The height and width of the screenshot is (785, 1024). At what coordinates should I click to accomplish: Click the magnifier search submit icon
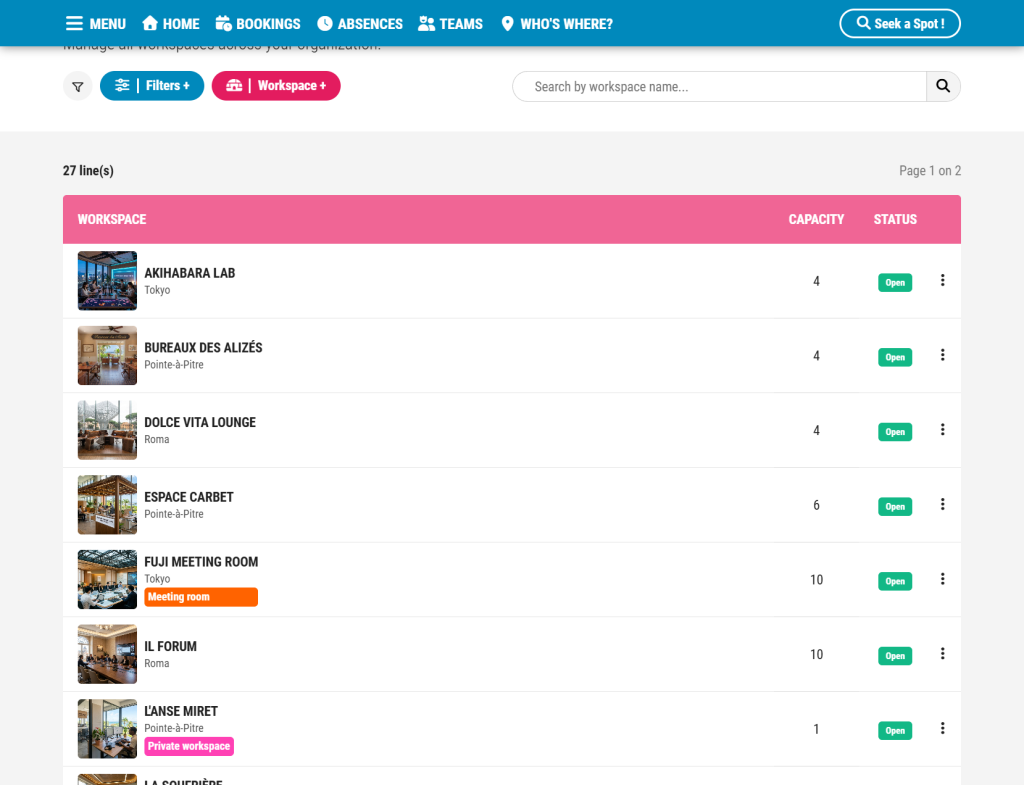(943, 86)
